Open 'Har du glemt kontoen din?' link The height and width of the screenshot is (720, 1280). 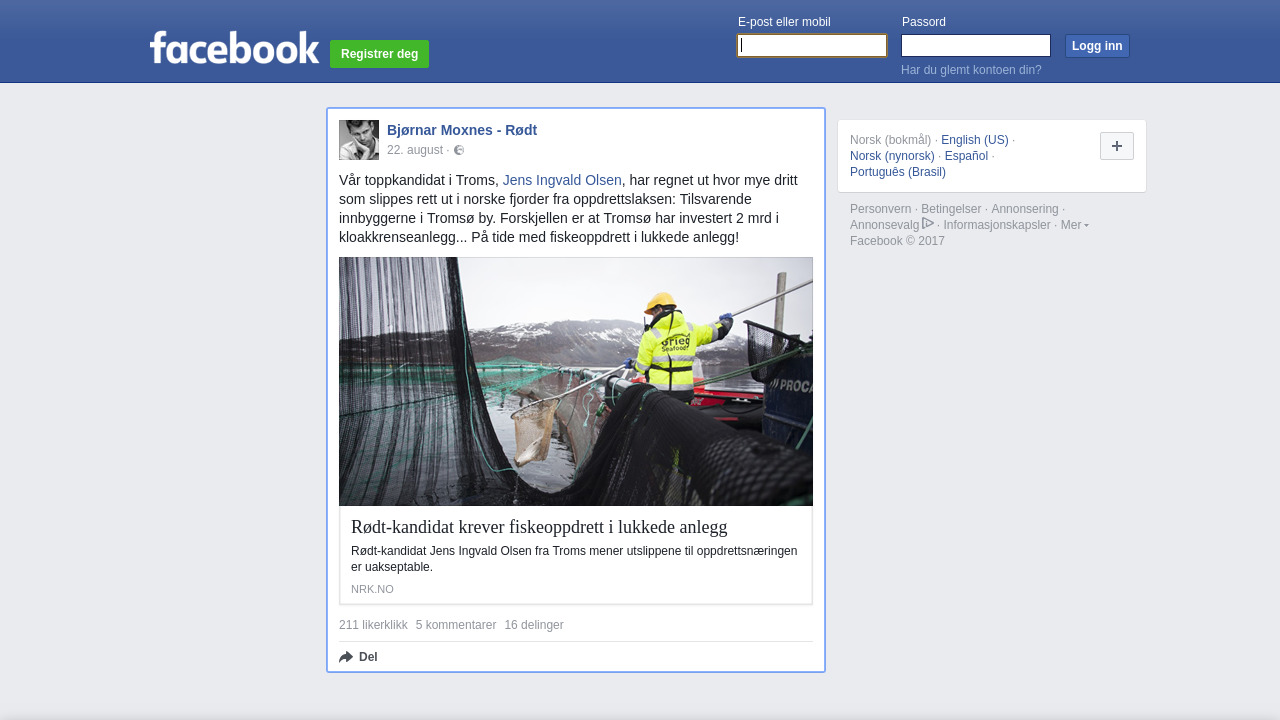971,70
